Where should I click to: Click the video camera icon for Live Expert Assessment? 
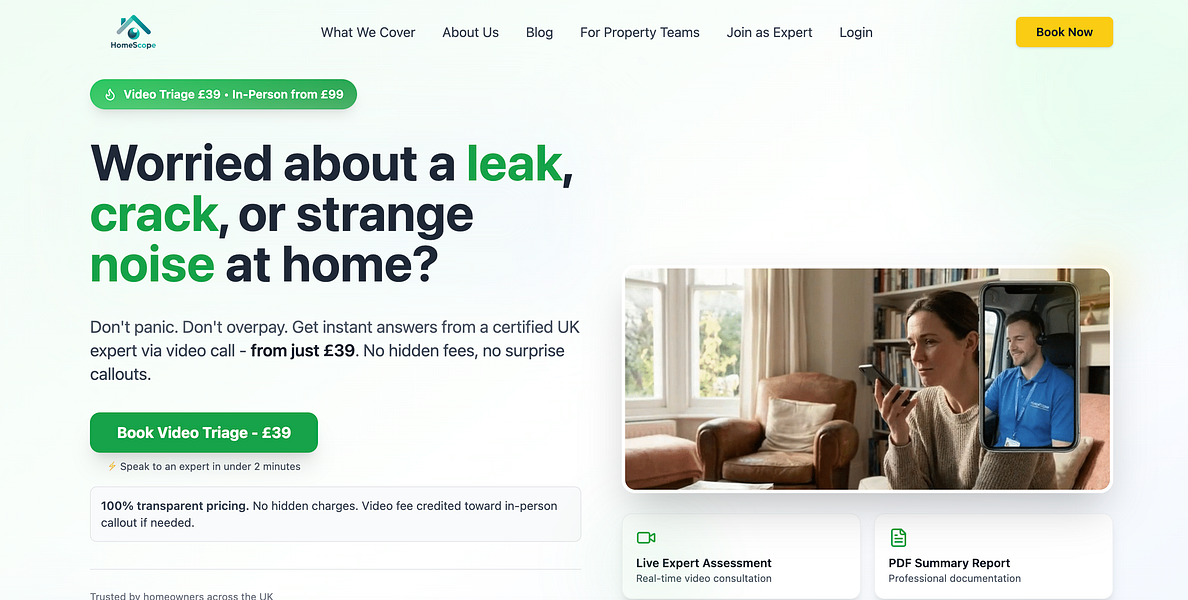tap(646, 538)
